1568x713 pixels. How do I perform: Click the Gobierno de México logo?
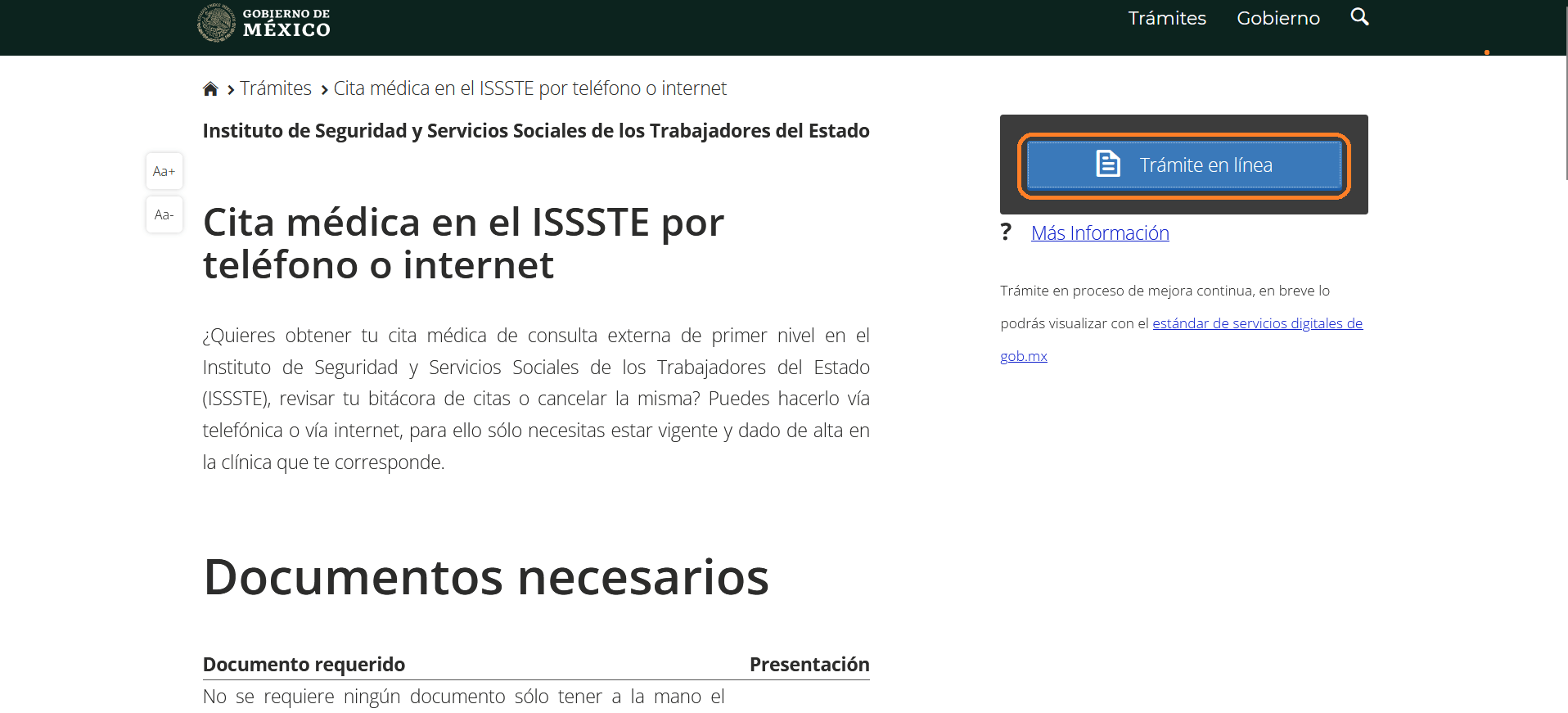pos(264,22)
